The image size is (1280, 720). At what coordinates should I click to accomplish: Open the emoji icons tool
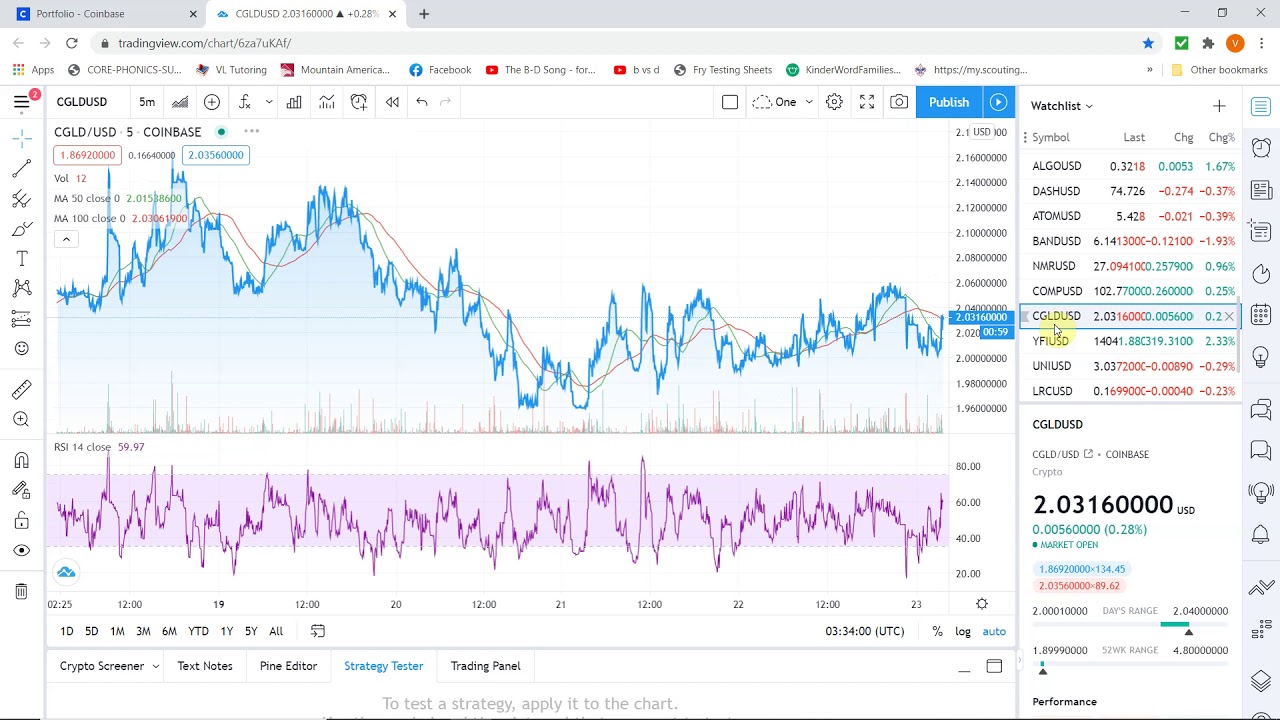pos(21,349)
